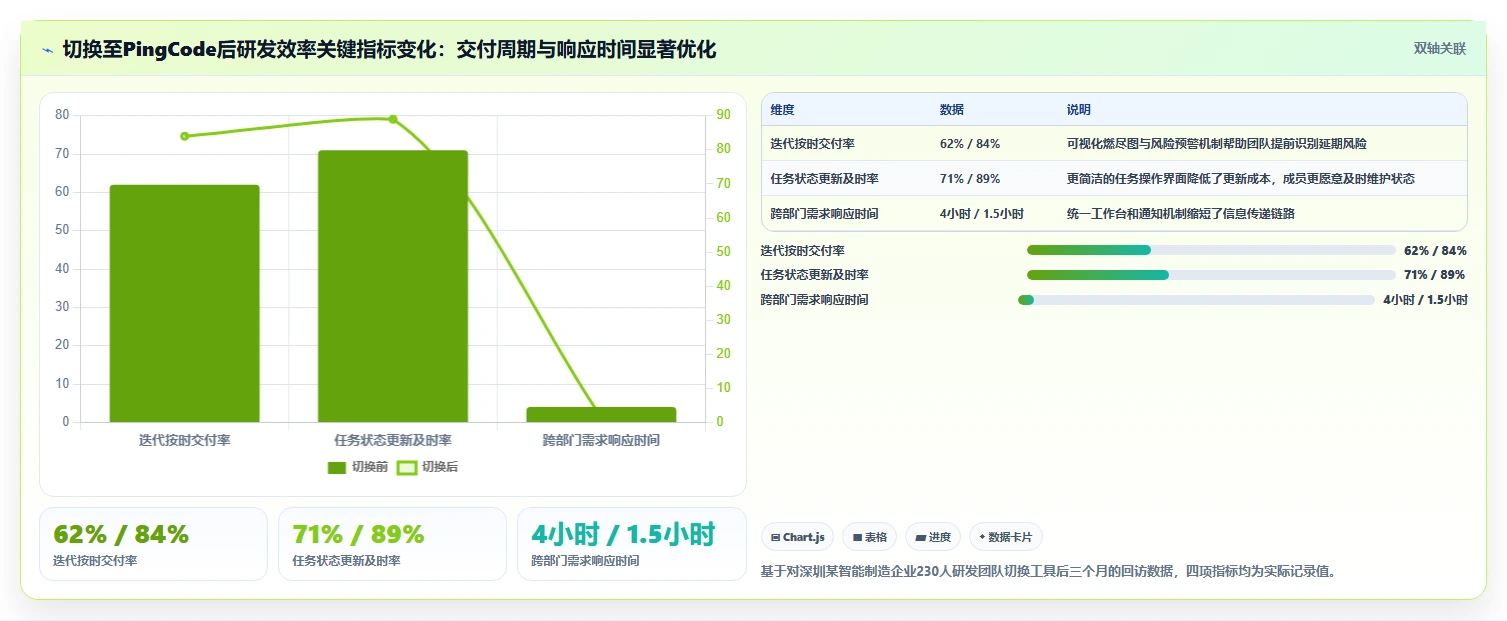This screenshot has height=621, width=1507.
Task: Toggle the 切换前 legend swatch
Action: pos(337,467)
